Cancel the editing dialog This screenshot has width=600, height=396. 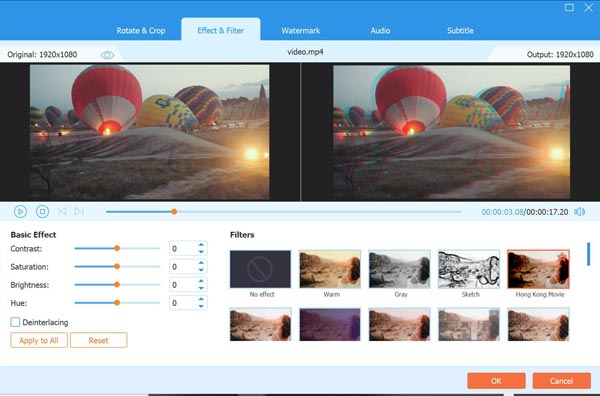(561, 381)
